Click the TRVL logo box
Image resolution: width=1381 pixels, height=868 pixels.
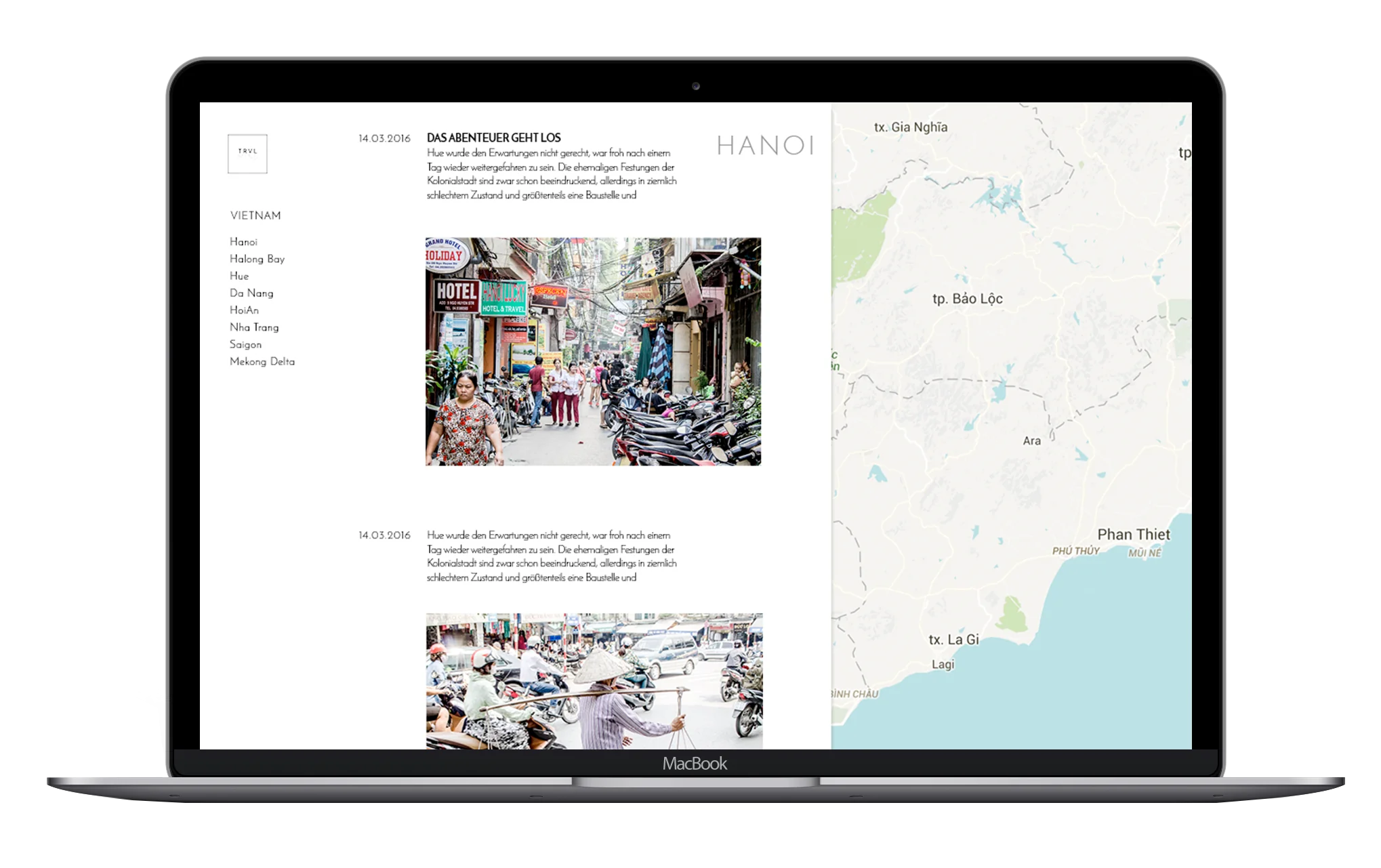(x=247, y=154)
